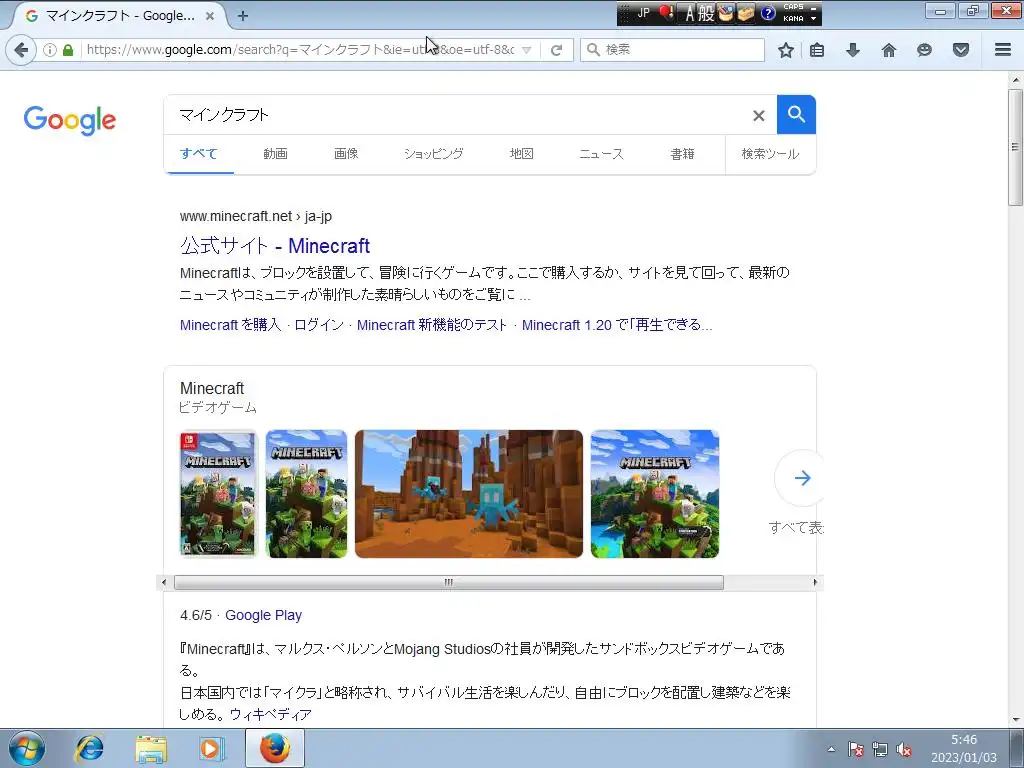Screen dimensions: 1024x768
Task: Go to the Firefox home page icon
Action: 889,50
